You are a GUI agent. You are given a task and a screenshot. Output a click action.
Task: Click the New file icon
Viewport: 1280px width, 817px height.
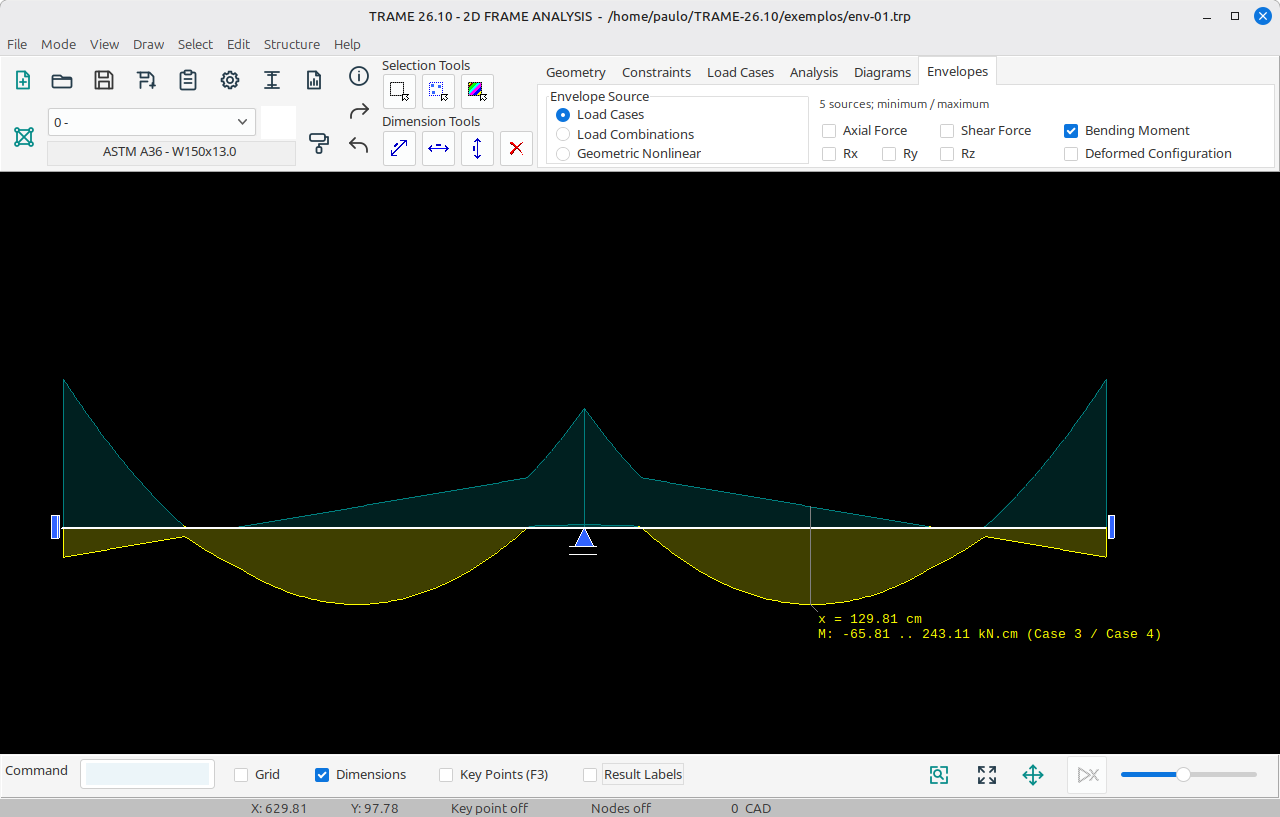[x=23, y=81]
